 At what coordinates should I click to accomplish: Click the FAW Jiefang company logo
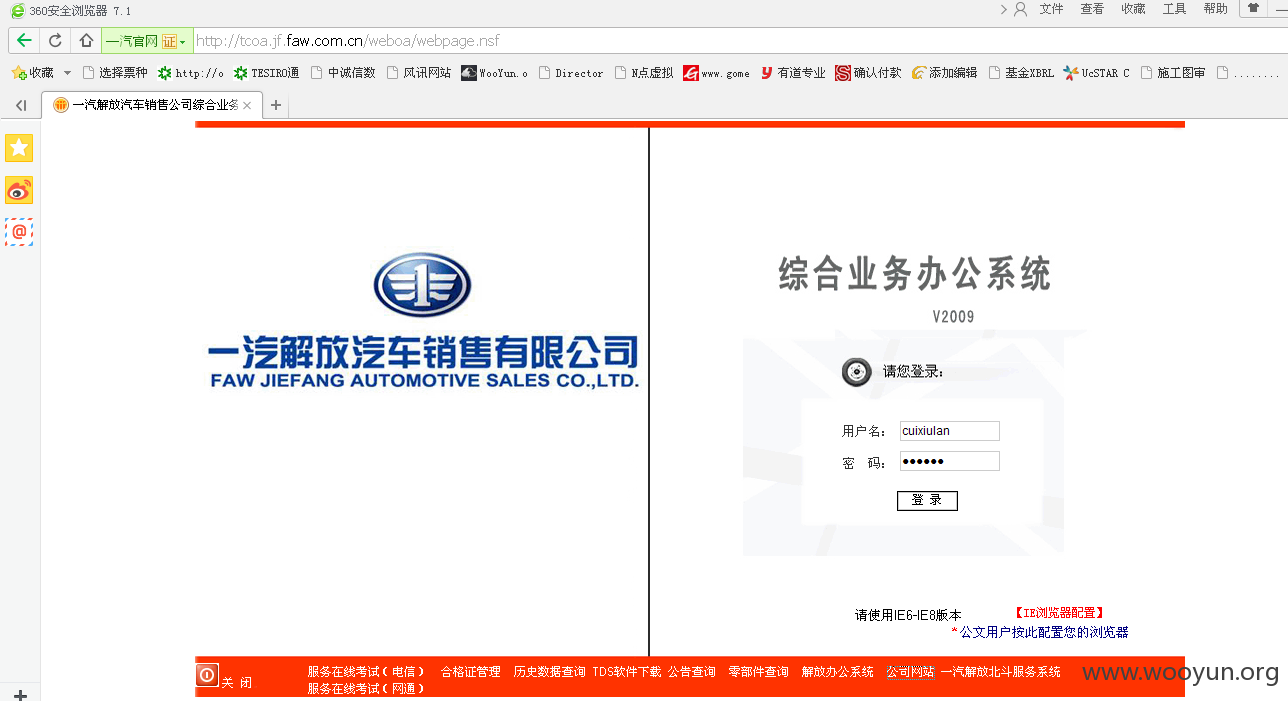point(422,320)
